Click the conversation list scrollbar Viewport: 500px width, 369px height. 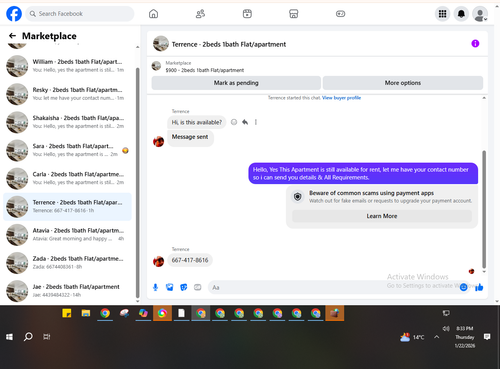pyautogui.click(x=137, y=183)
